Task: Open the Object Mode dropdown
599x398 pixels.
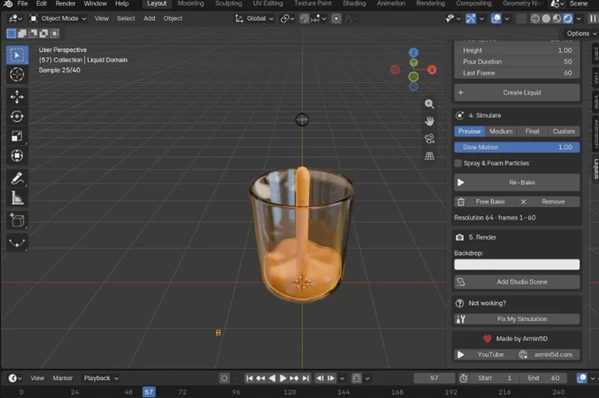Action: point(58,18)
